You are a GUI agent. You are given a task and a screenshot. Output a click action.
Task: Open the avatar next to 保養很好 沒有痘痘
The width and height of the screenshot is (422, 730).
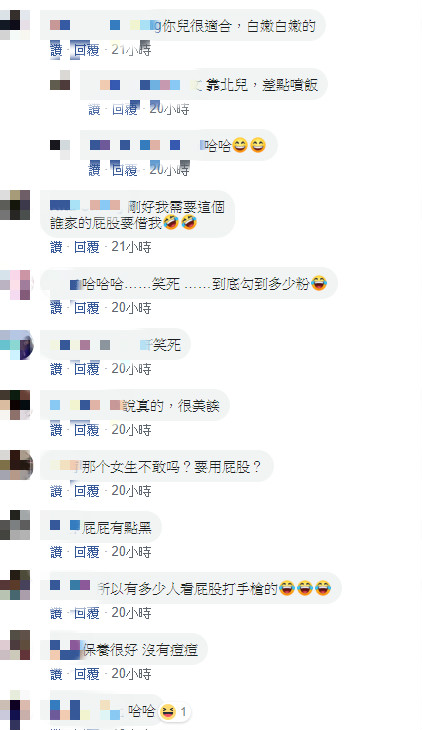click(x=15, y=645)
